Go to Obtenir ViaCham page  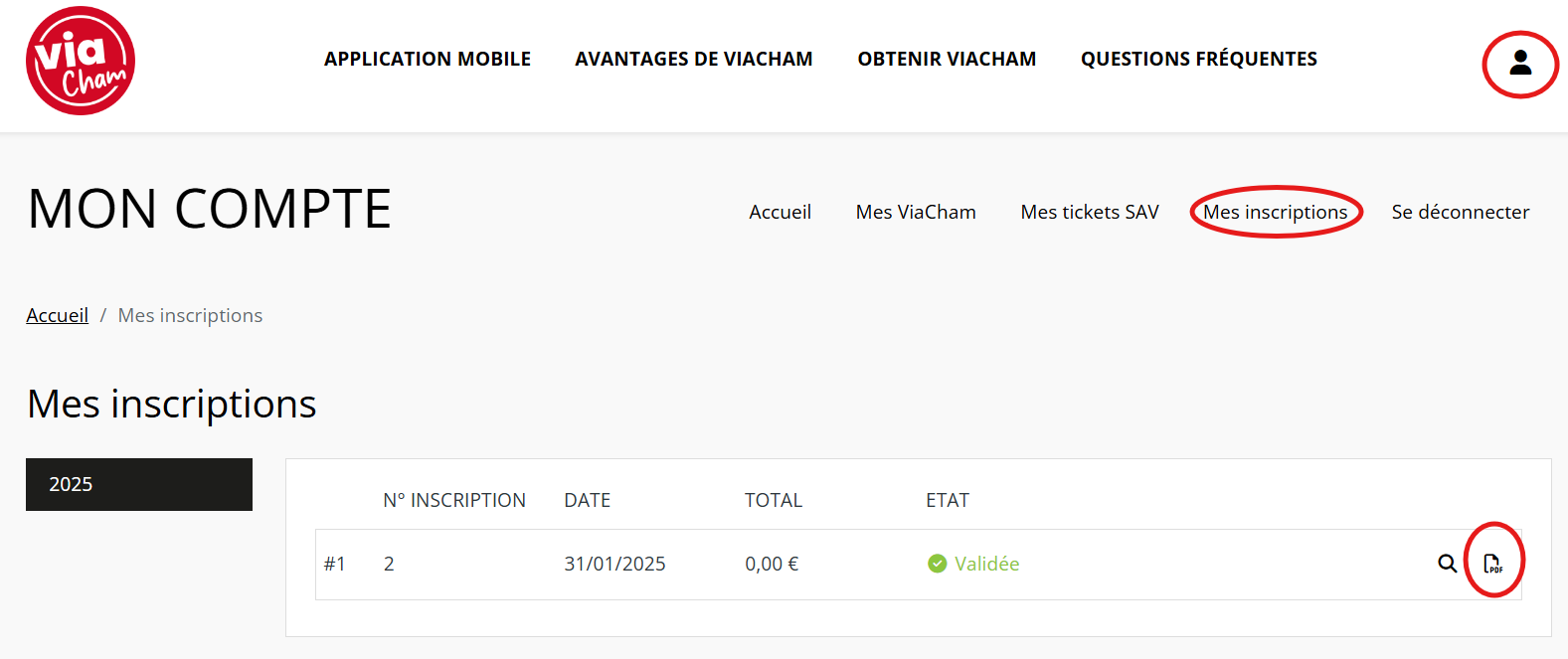947,59
